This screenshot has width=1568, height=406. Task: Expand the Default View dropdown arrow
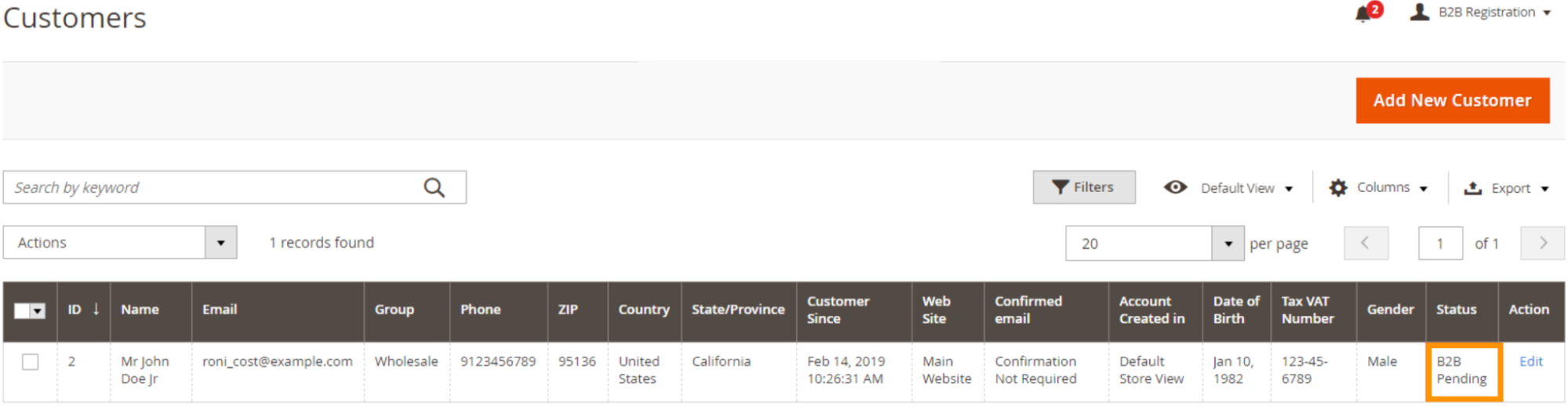tap(1289, 189)
